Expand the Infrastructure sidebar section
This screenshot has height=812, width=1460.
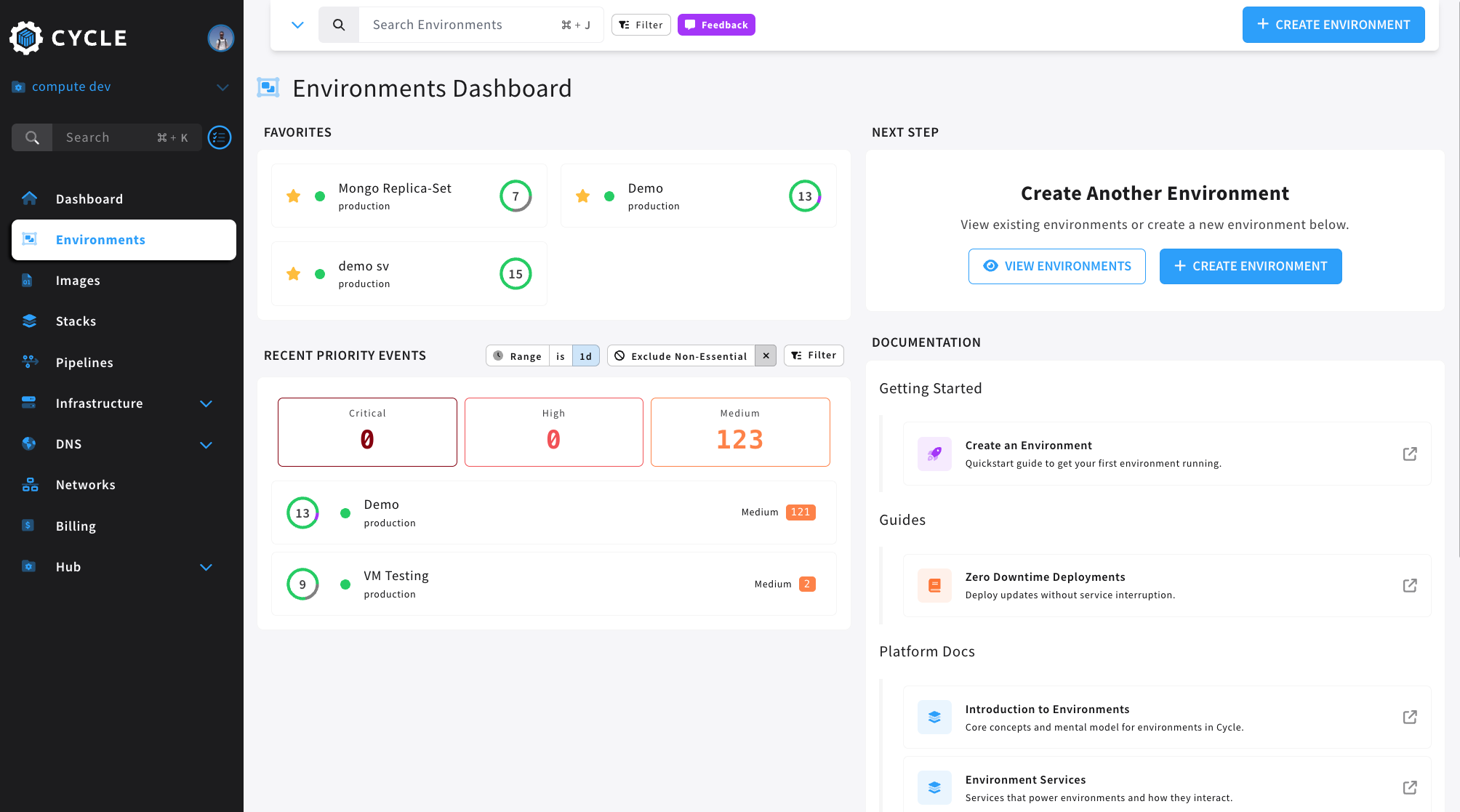(206, 403)
